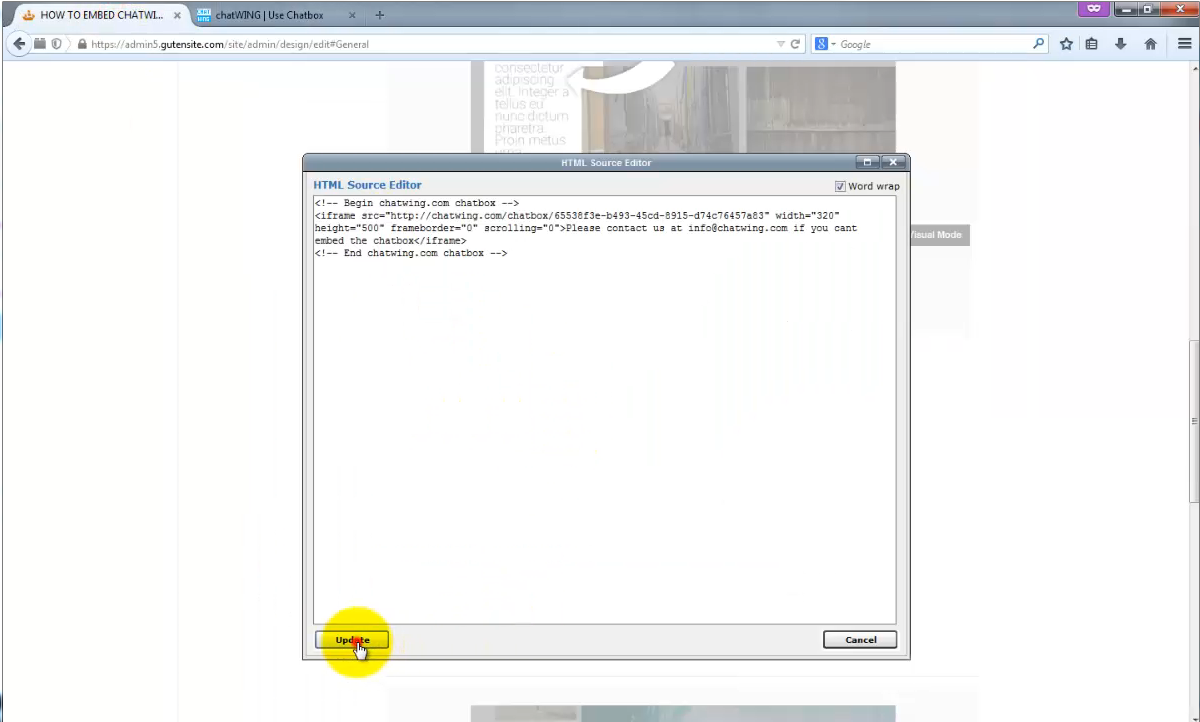Open a new tab with the plus button
The height and width of the screenshot is (722, 1200).
pyautogui.click(x=379, y=16)
